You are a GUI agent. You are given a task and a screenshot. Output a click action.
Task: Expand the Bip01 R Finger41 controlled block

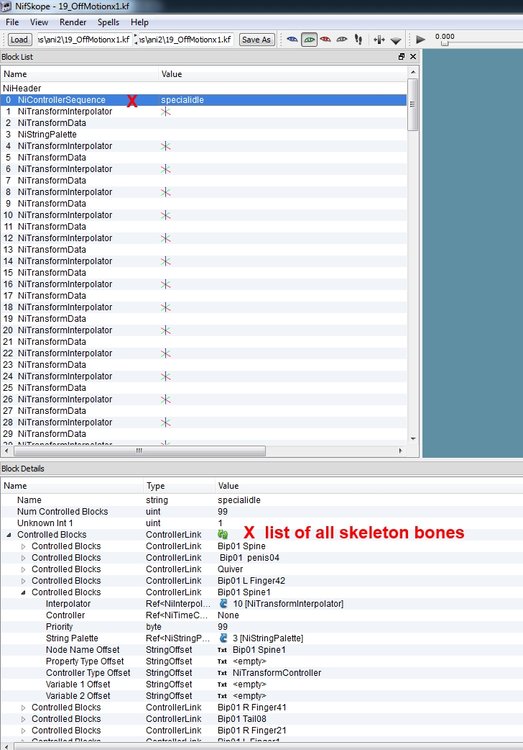coord(23,707)
